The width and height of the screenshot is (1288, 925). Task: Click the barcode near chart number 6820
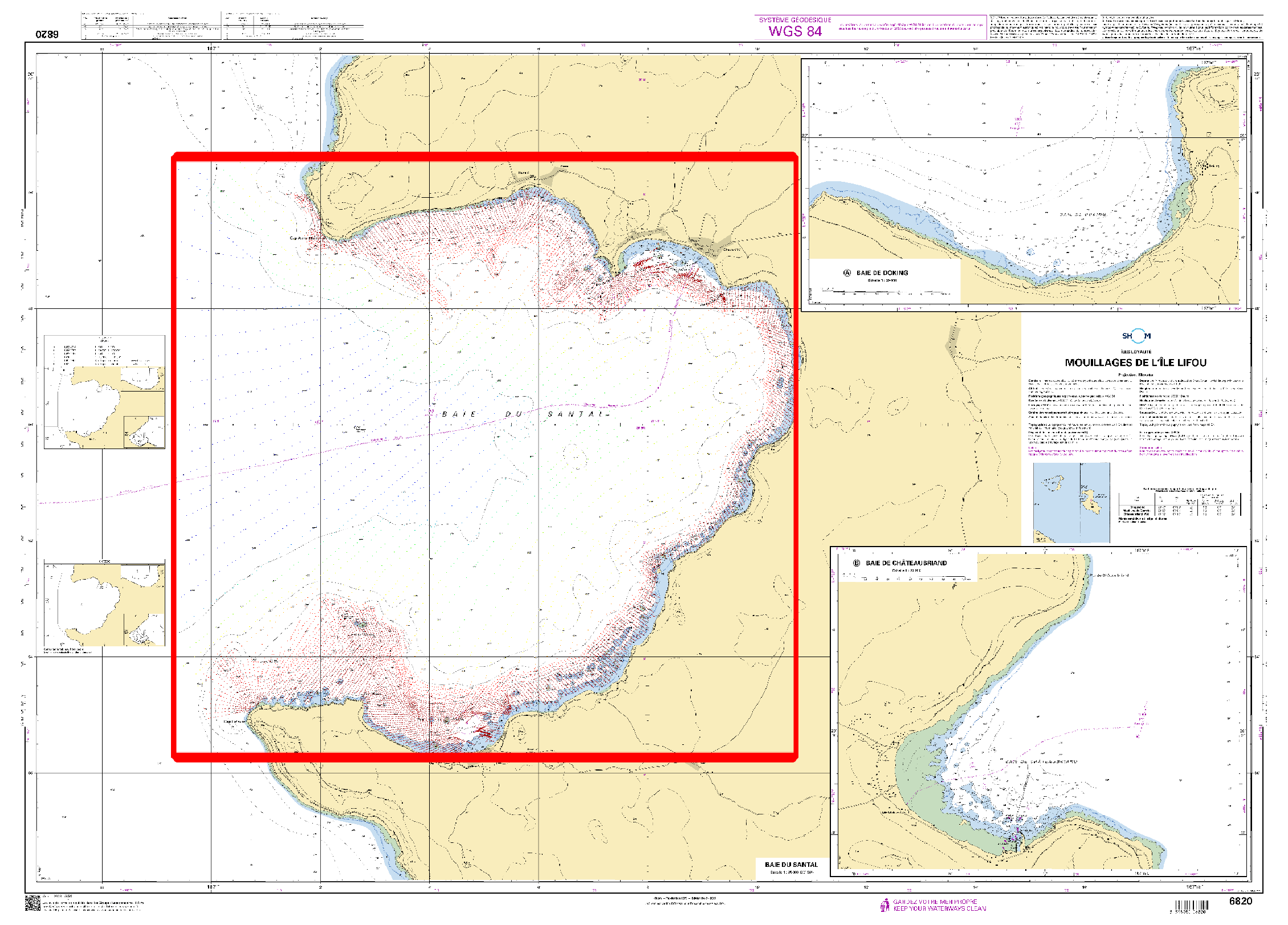coord(1192,906)
